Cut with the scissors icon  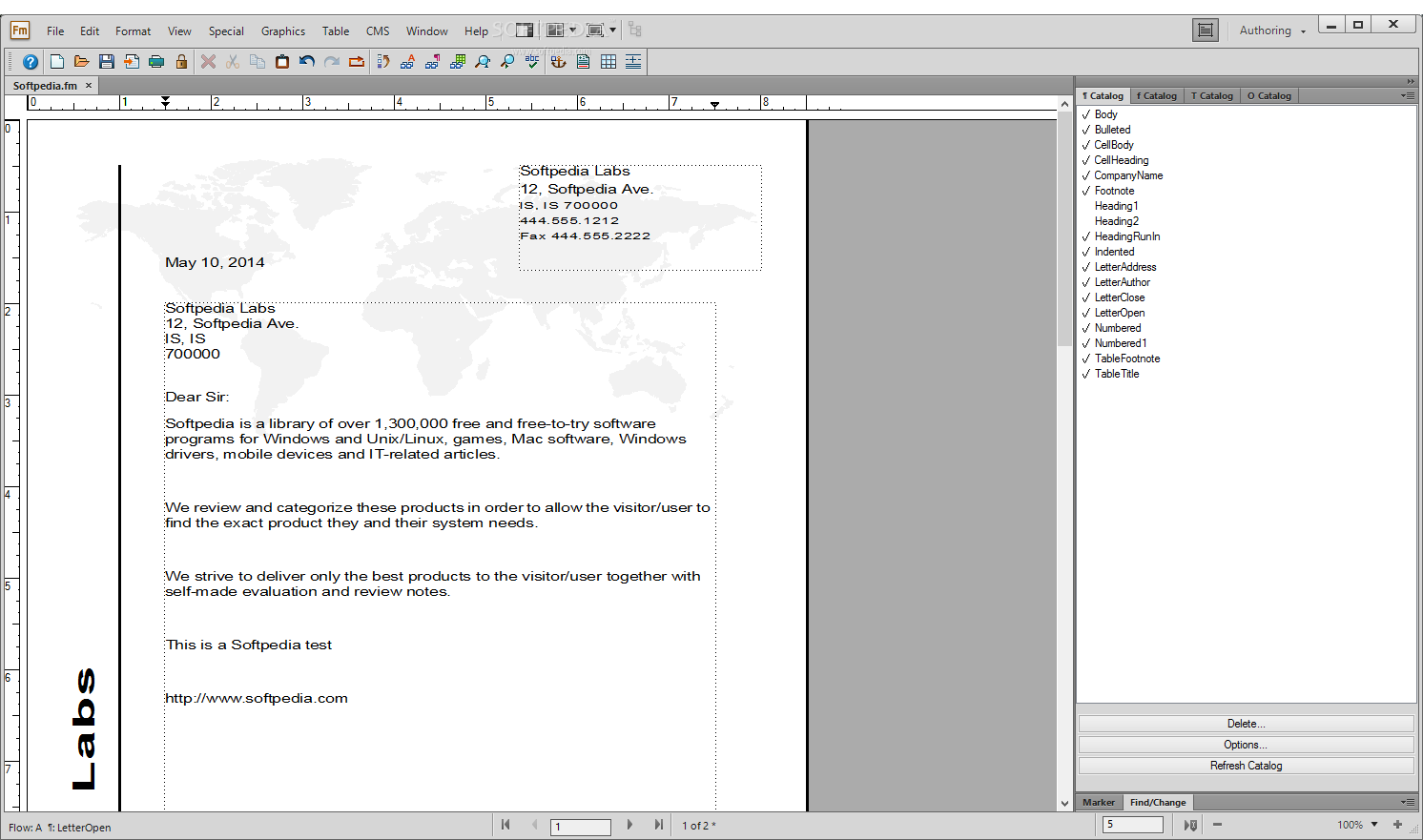click(x=233, y=62)
